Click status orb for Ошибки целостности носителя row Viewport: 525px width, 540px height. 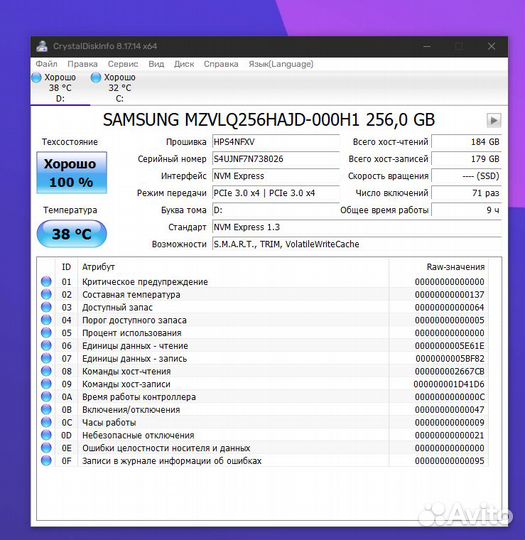(x=46, y=448)
